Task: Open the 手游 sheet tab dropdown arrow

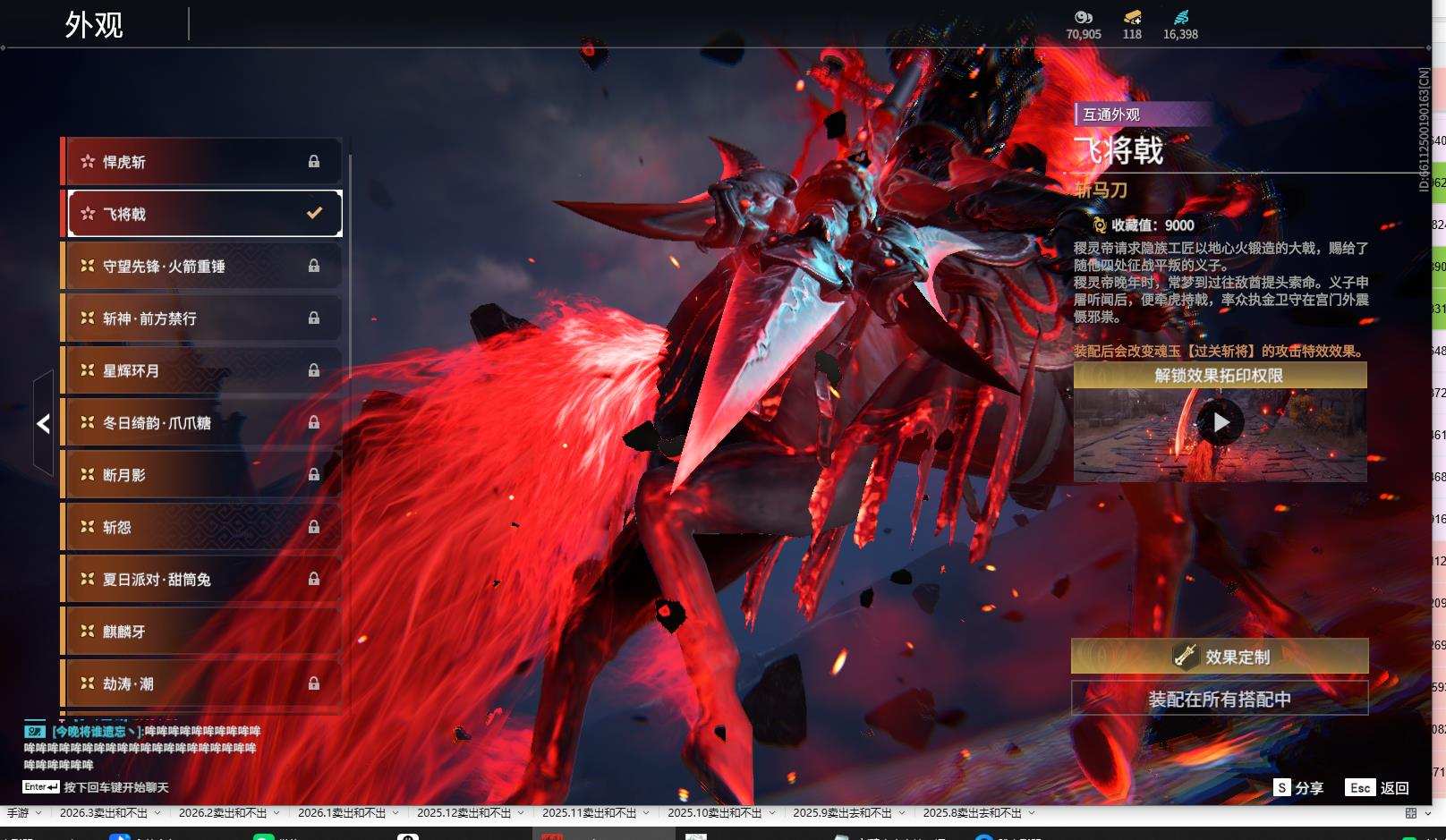Action: pyautogui.click(x=38, y=813)
